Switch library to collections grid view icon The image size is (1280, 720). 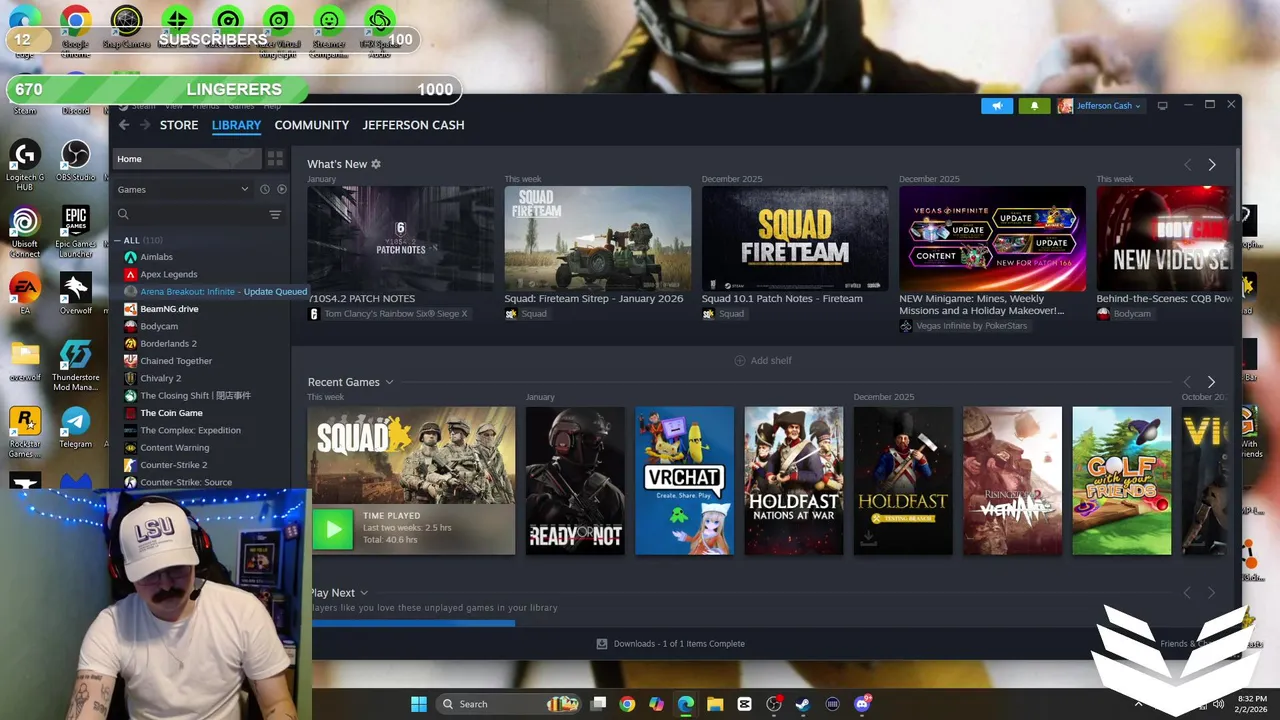click(x=275, y=159)
